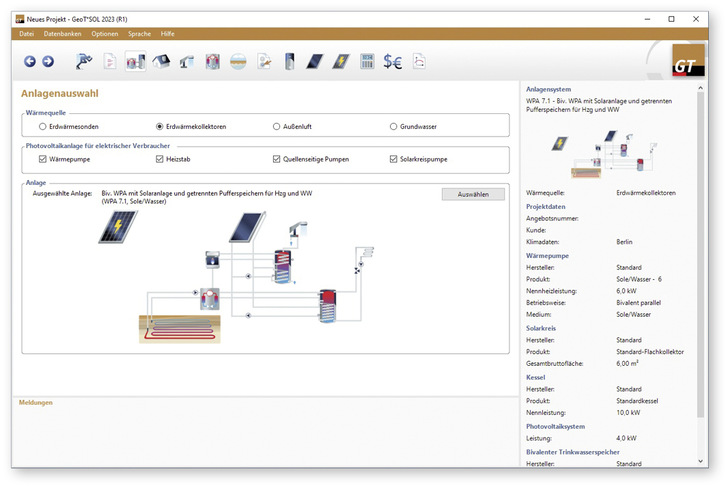Open the building house icon in toolbar
The image size is (728, 488).
click(160, 62)
